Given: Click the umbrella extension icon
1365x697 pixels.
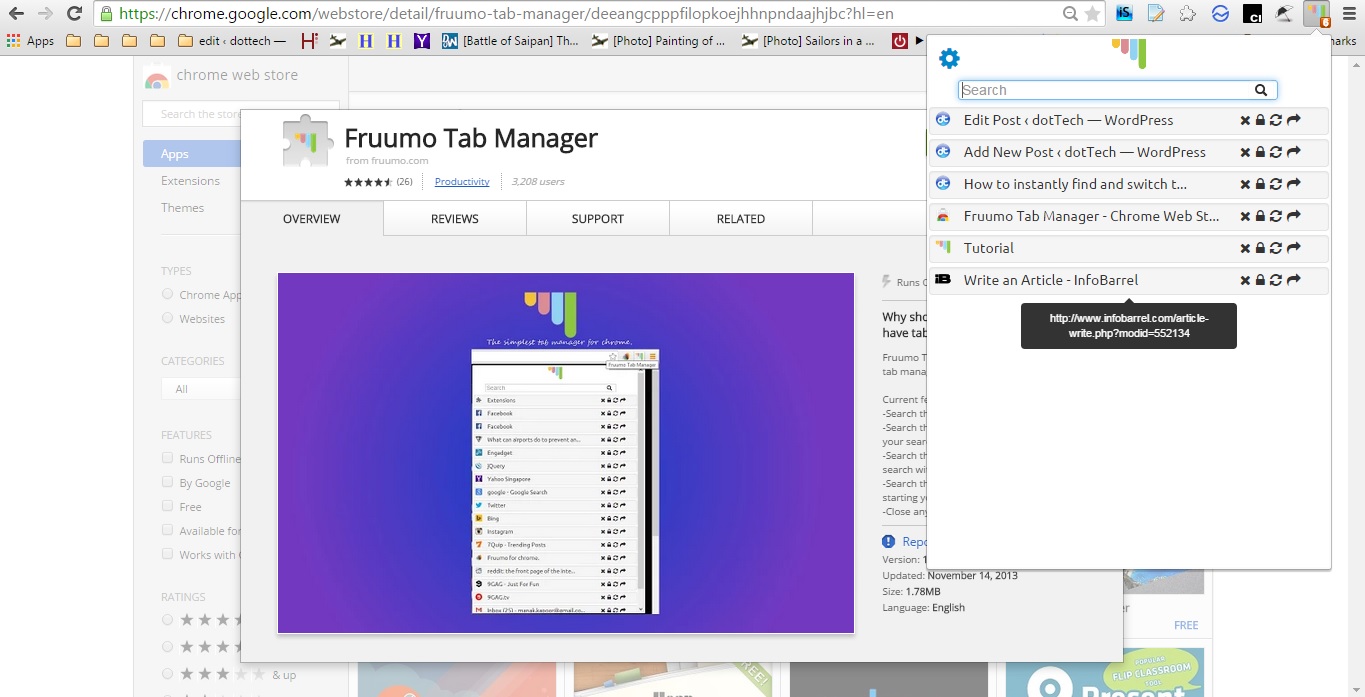Looking at the screenshot, I should pos(1284,14).
